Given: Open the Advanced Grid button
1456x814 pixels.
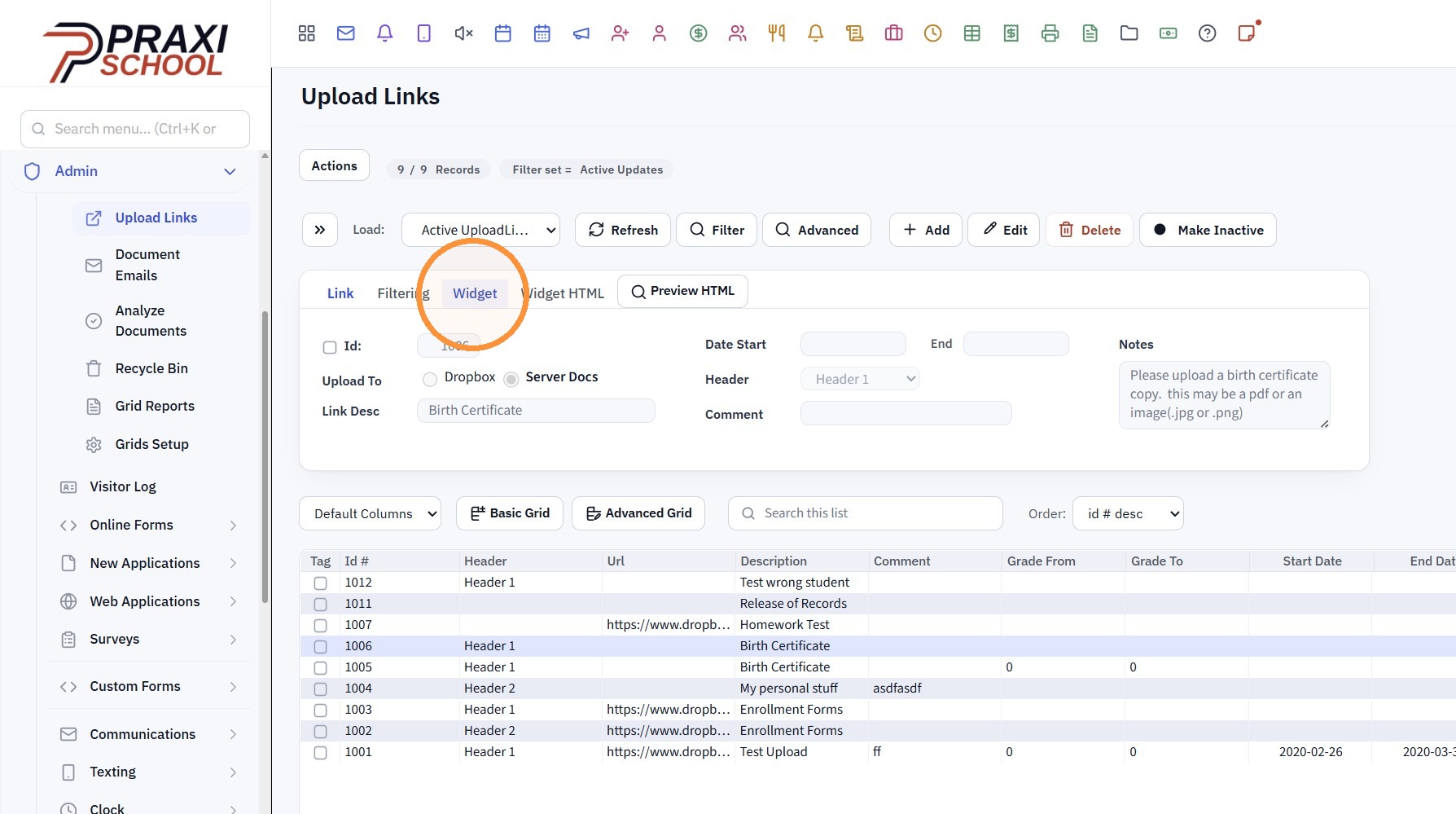Looking at the screenshot, I should point(638,513).
